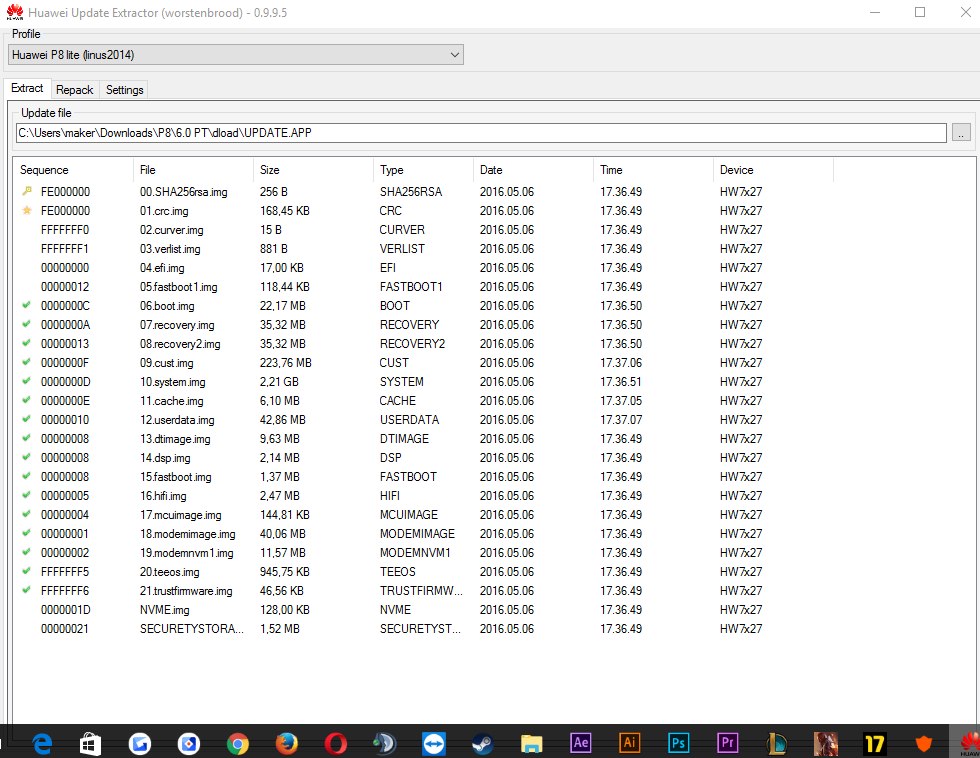Open the yellow 17 taskbar icon

[x=874, y=744]
